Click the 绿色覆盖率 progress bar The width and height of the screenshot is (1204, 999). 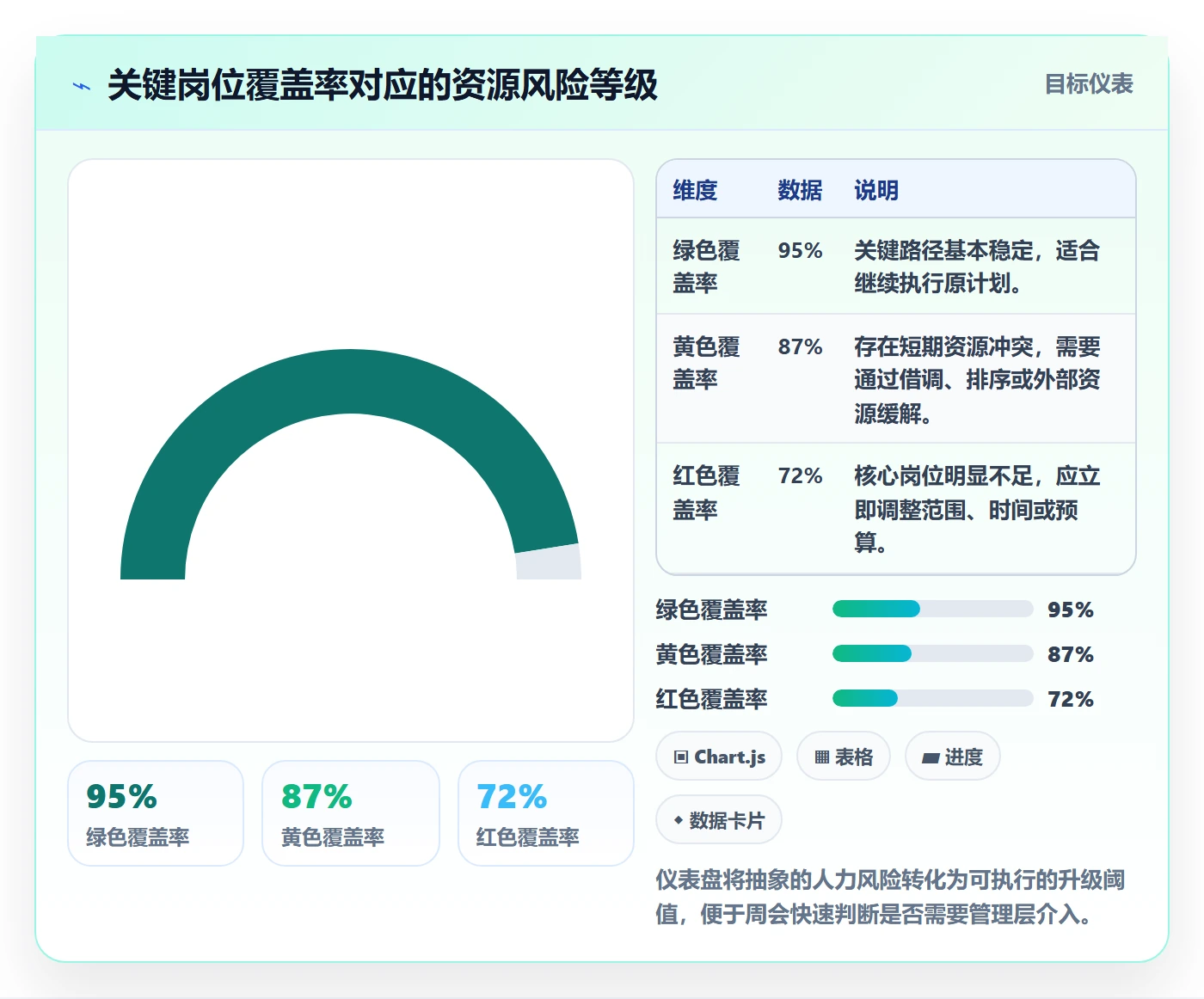click(x=932, y=610)
